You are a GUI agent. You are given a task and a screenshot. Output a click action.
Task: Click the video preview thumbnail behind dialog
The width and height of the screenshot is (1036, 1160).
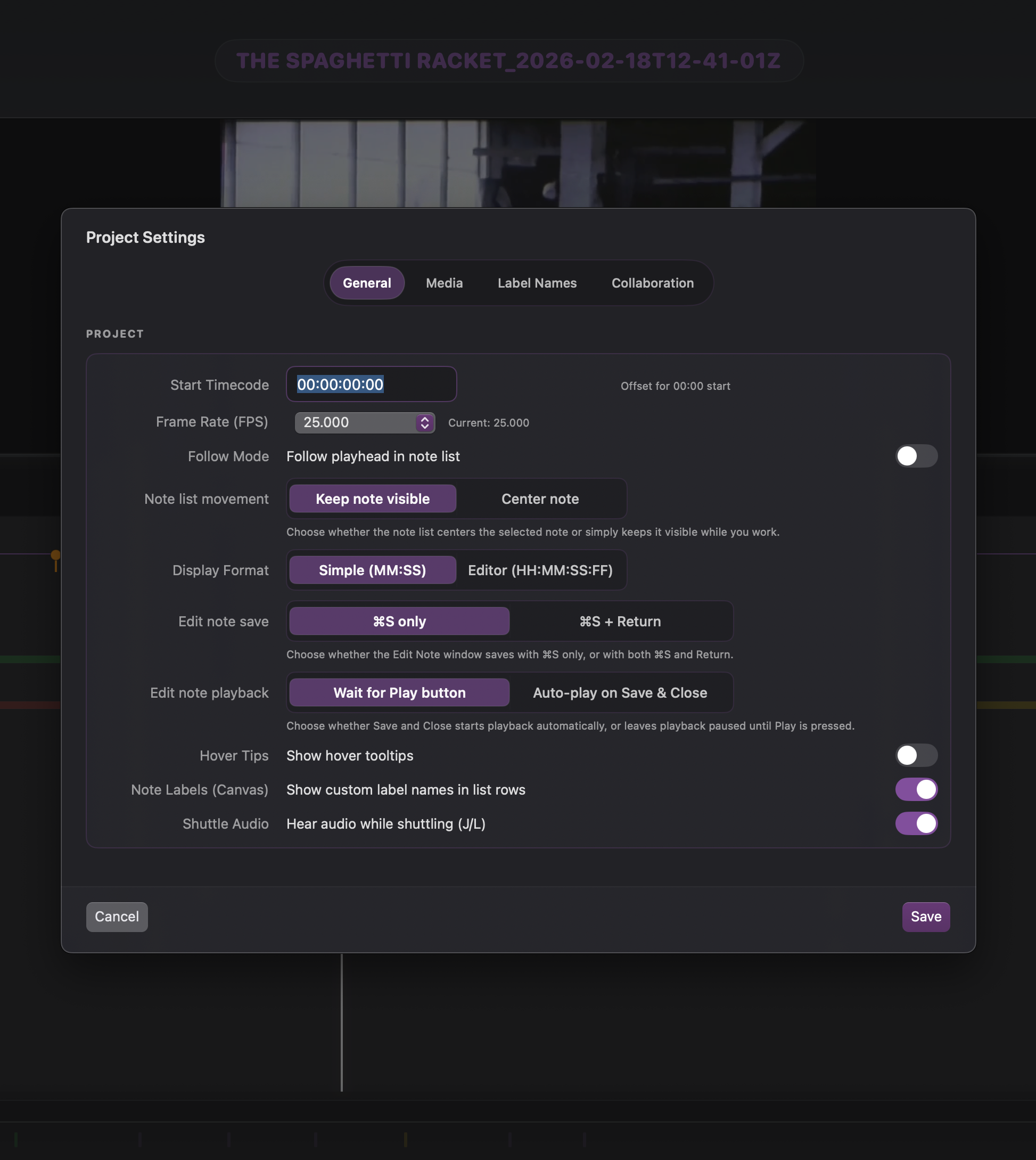(x=518, y=164)
